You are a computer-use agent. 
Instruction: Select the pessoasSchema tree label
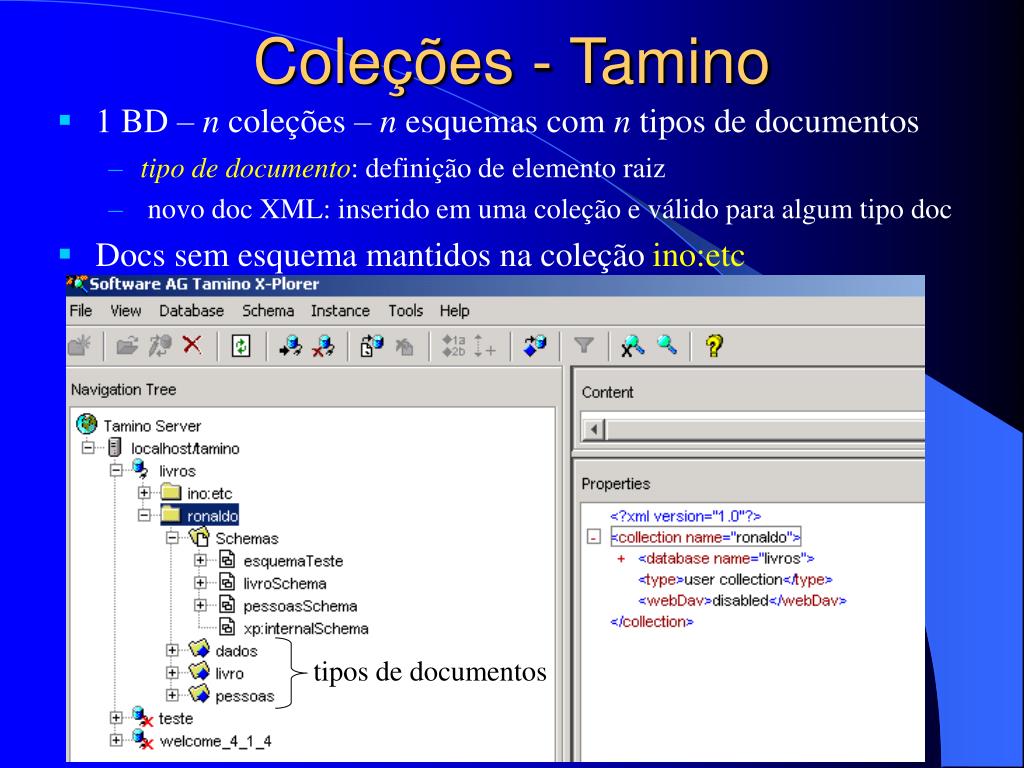click(x=300, y=606)
